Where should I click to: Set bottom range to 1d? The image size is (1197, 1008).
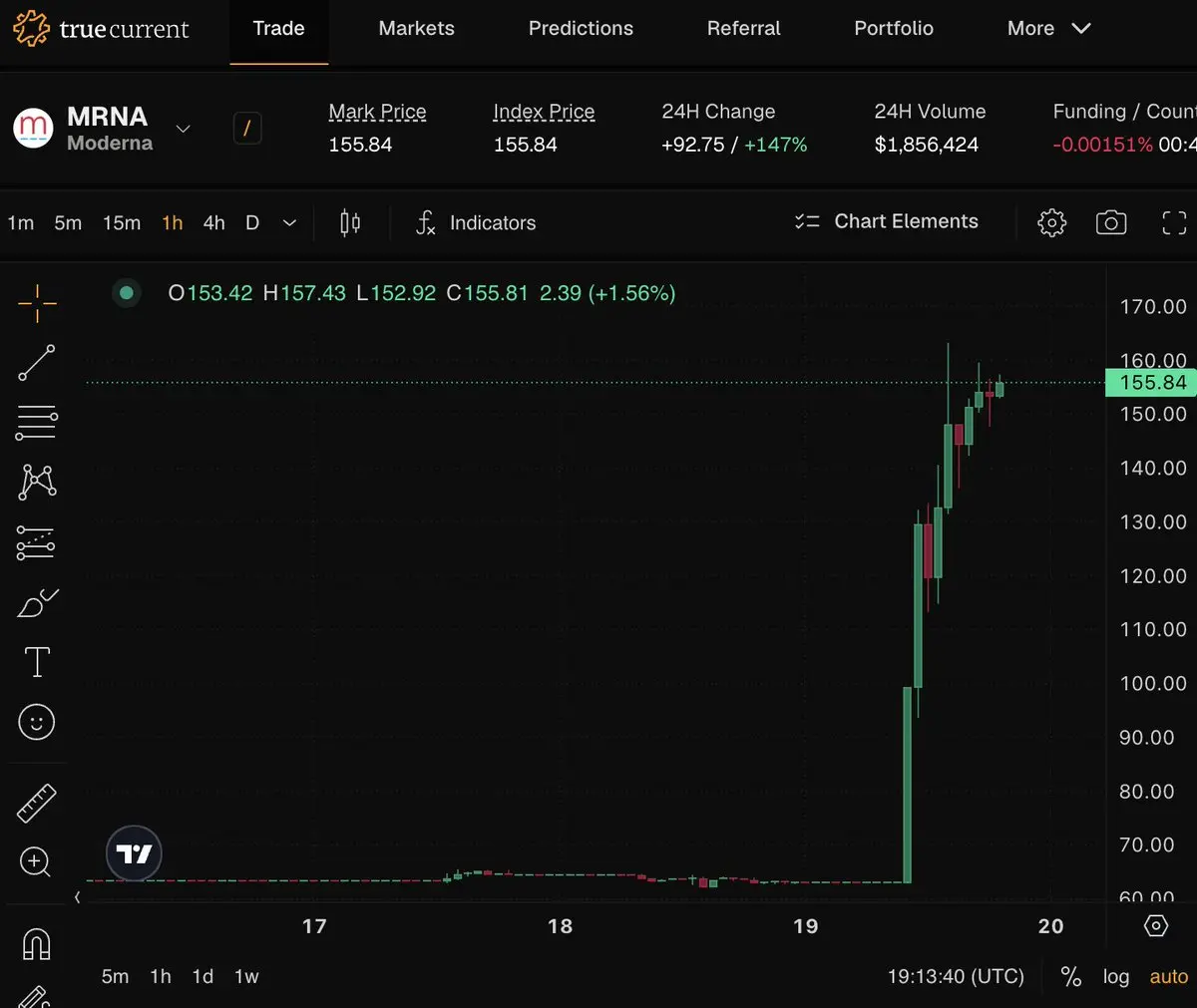pyautogui.click(x=202, y=976)
